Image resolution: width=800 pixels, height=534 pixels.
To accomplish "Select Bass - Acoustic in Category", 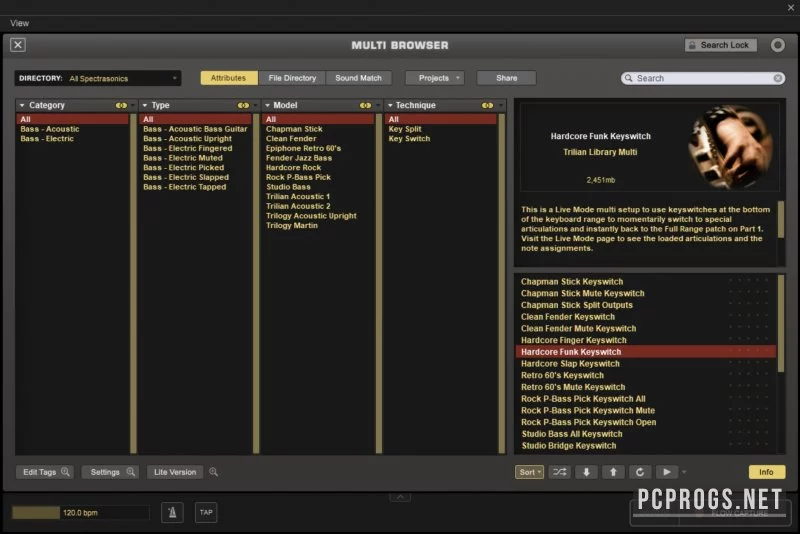I will [x=49, y=129].
